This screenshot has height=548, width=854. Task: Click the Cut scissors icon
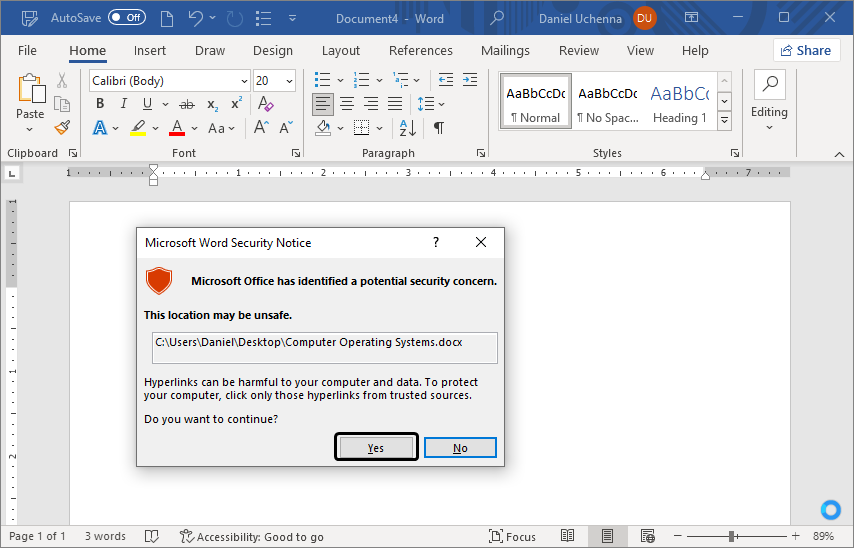point(62,81)
